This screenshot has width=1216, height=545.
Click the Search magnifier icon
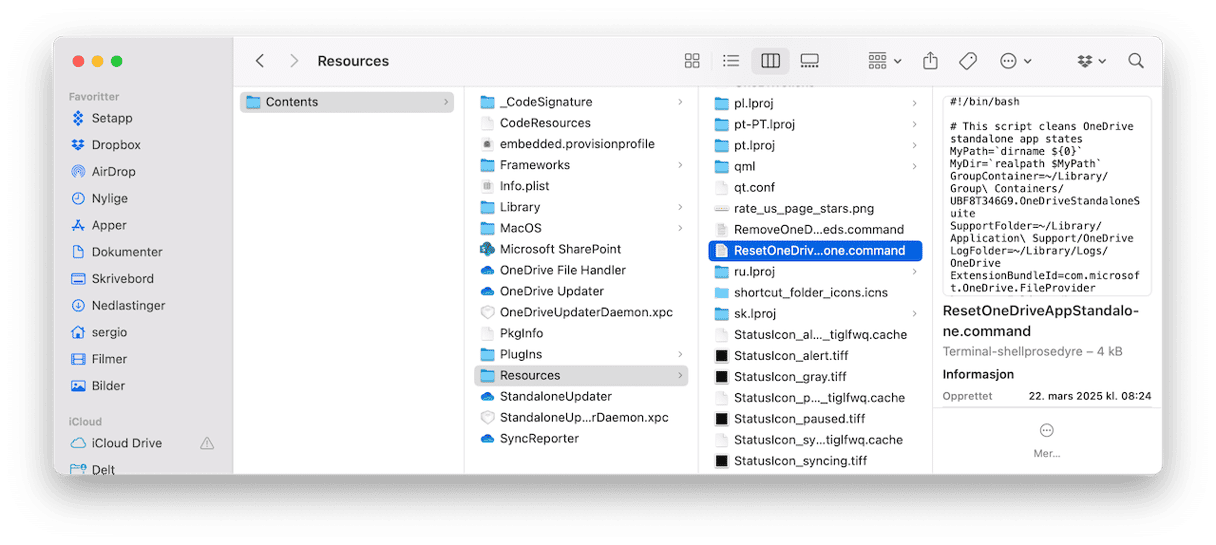point(1136,61)
